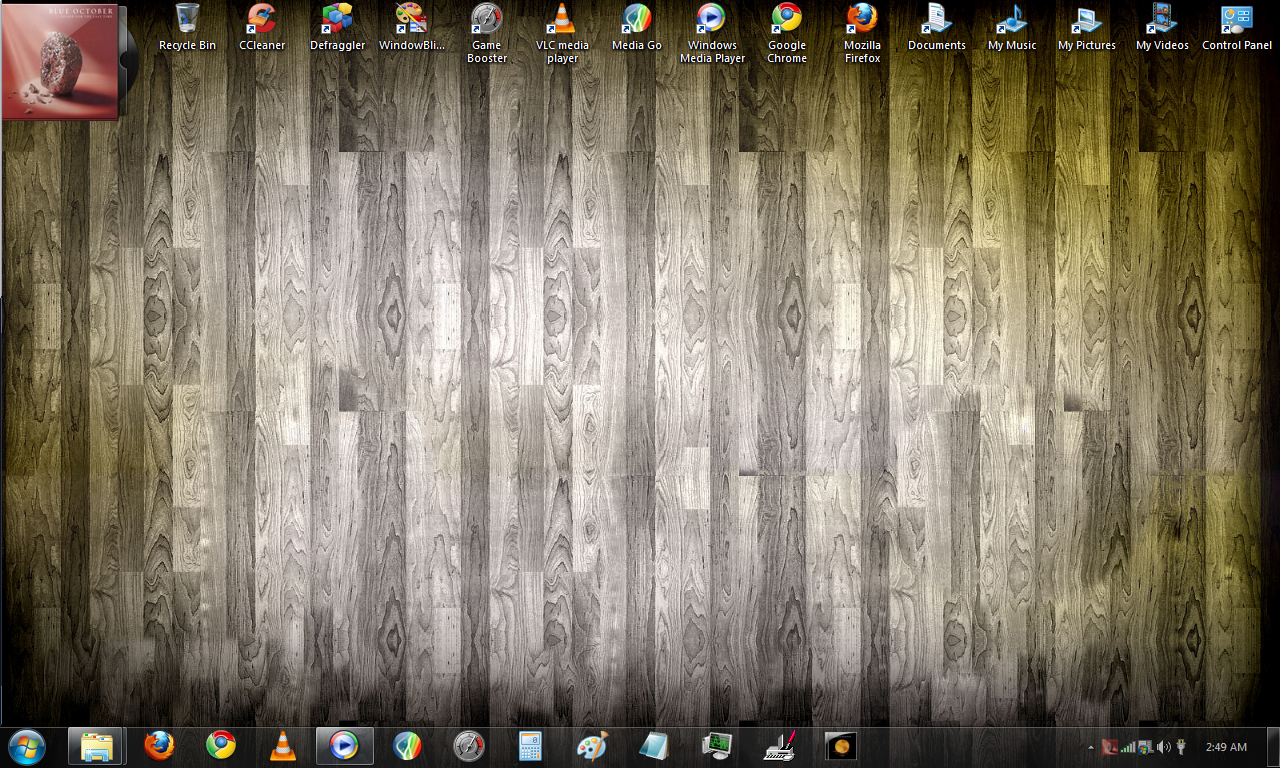The width and height of the screenshot is (1280, 768).
Task: Open the My Music desktop folder
Action: tap(1012, 27)
